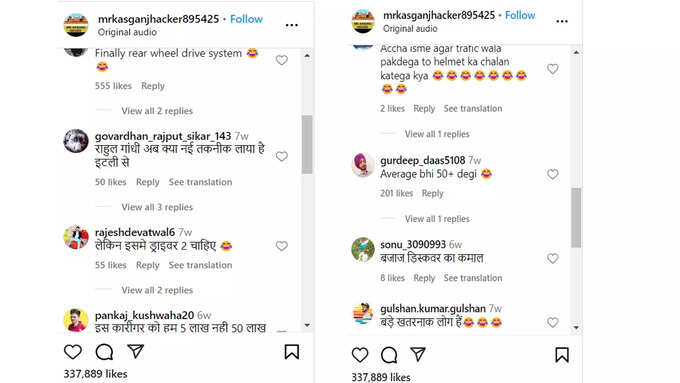
Task: Click the left comments scrollbar thumb
Action: 307,144
